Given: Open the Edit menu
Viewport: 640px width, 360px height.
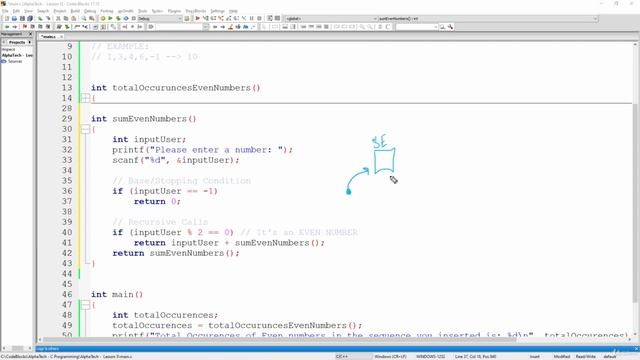Looking at the screenshot, I should point(16,11).
